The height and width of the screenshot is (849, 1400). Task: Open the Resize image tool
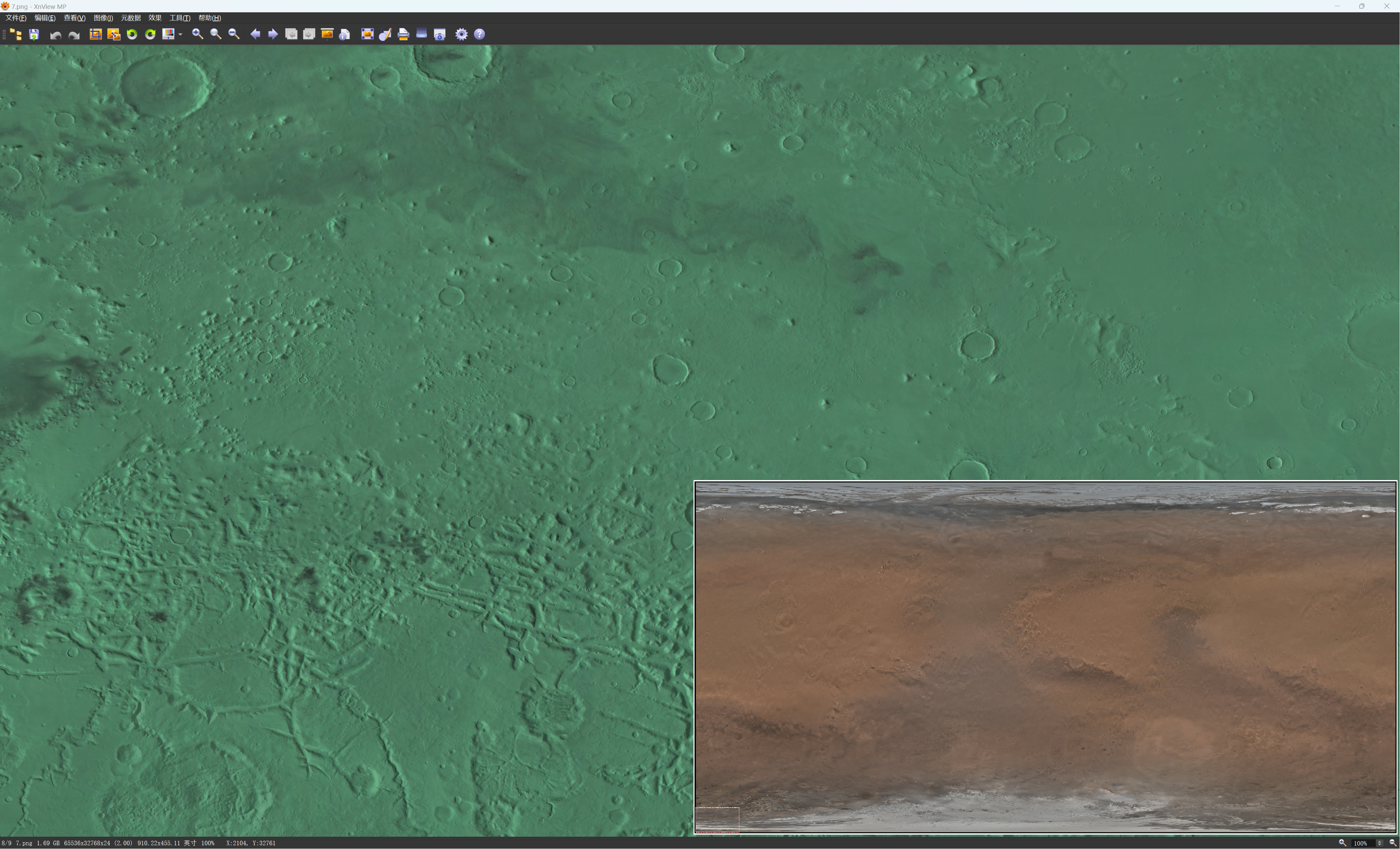(113, 35)
